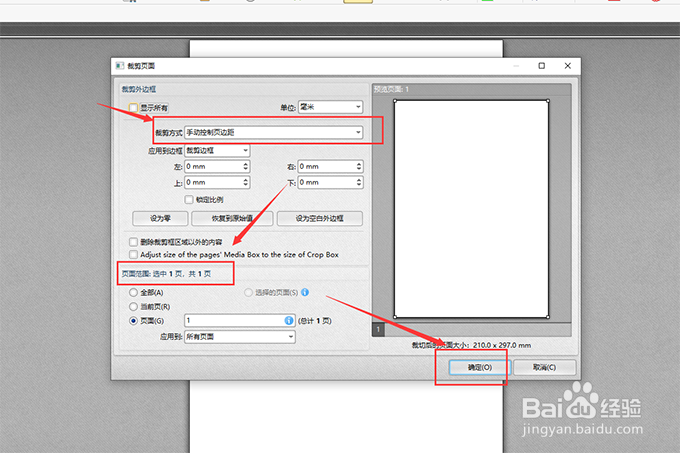The width and height of the screenshot is (680, 453).
Task: Click the 裁切后的页面大小 210.0 x 297.0 mm text
Action: tap(471, 345)
